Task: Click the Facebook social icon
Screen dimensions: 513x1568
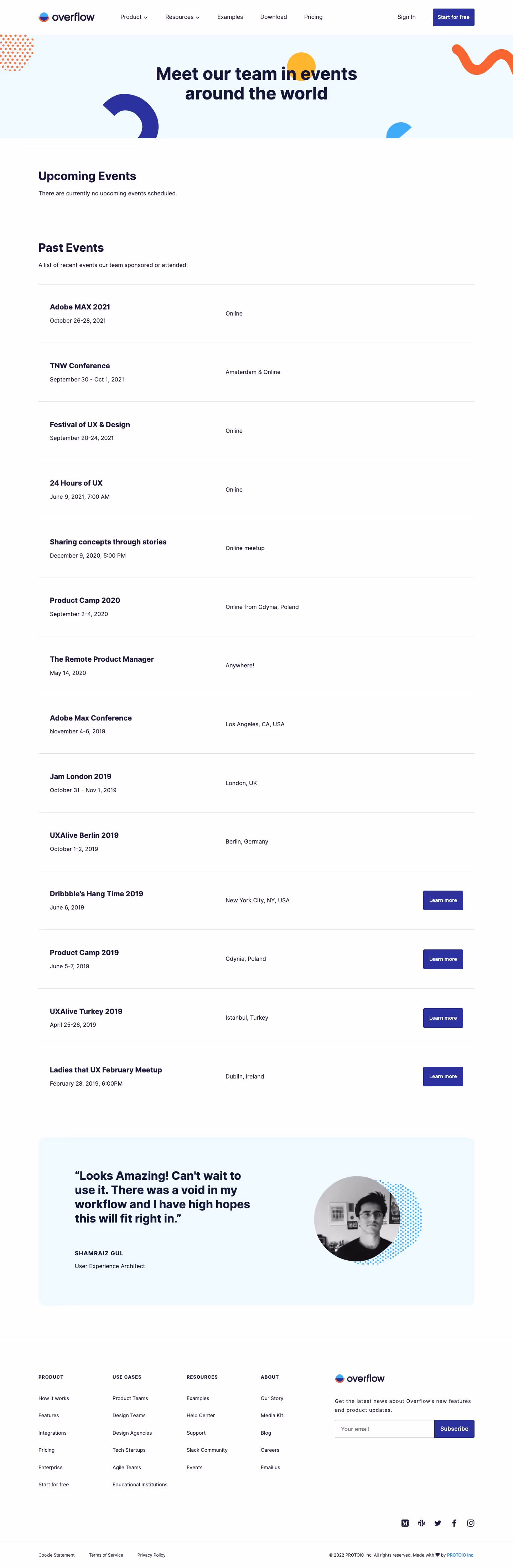Action: 454,1522
